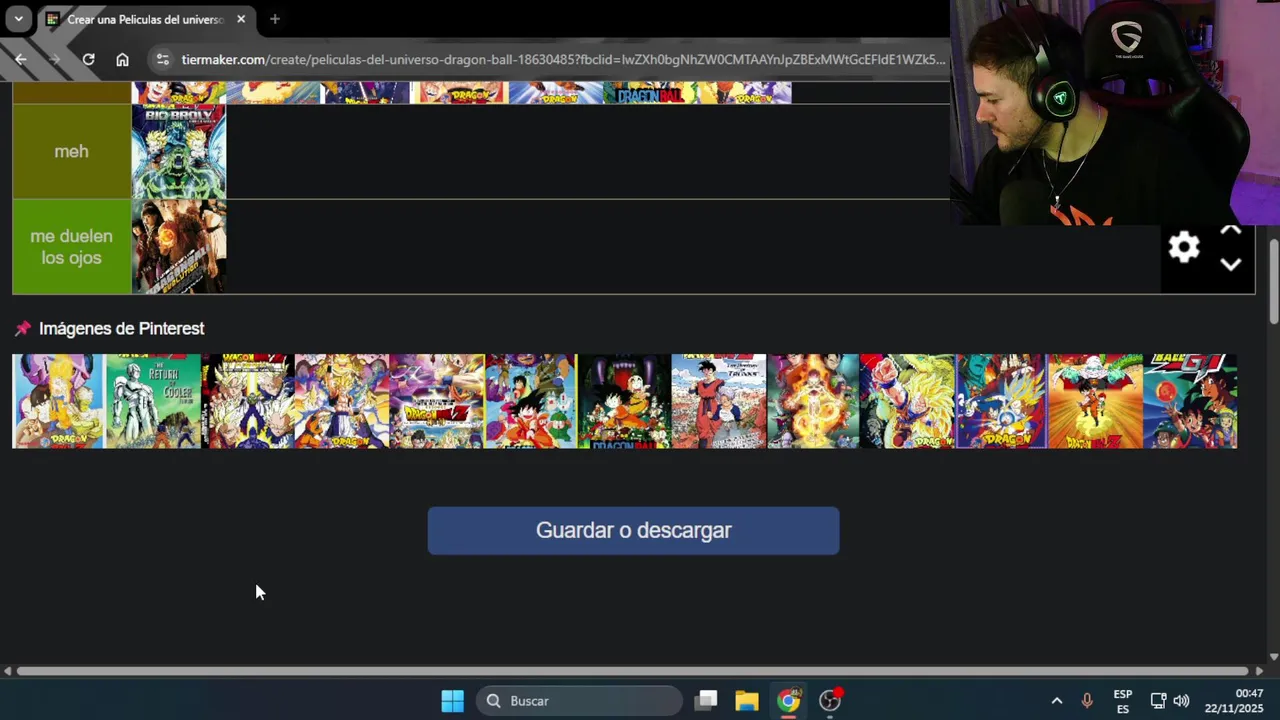Select the Super Saiyan trio poster
The image size is (1280, 720).
[248, 401]
